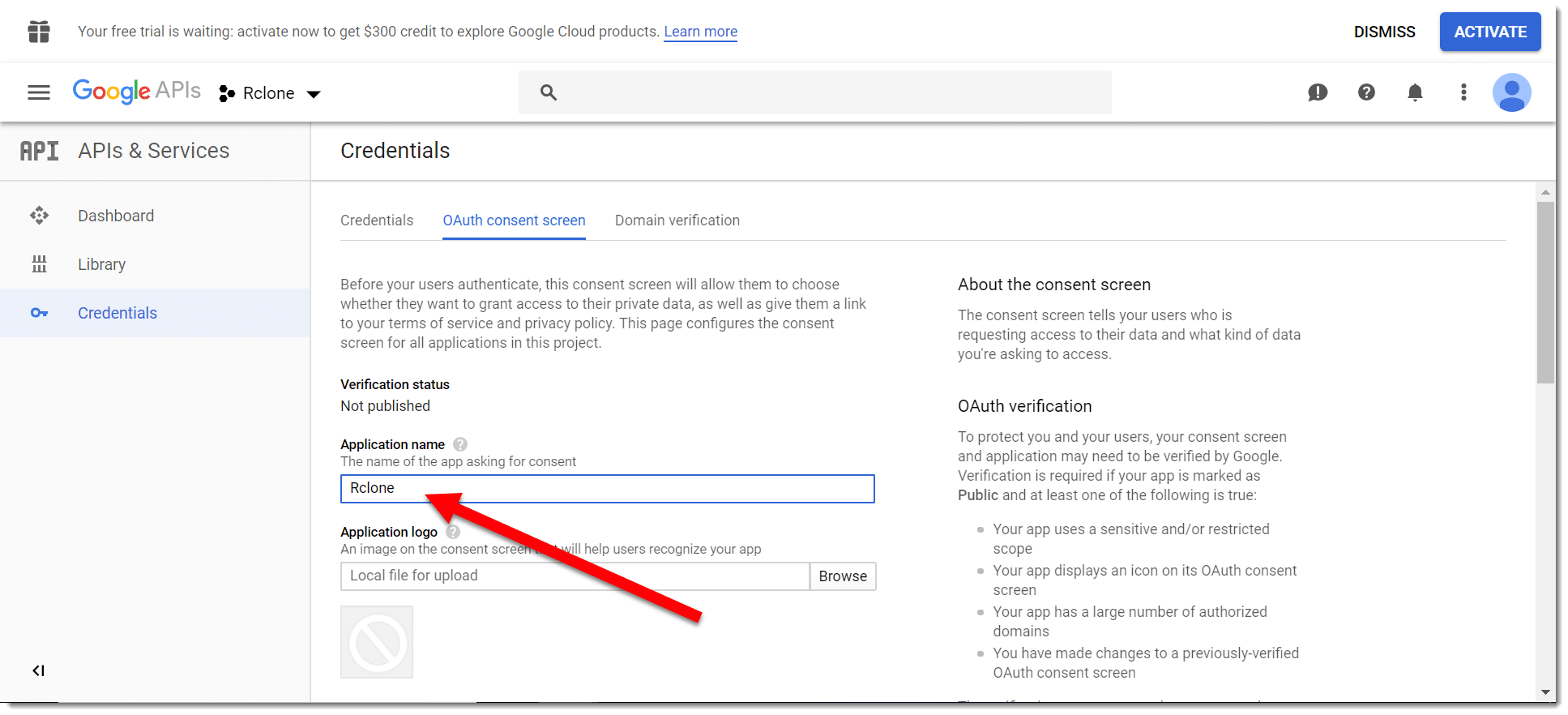Open the notifications bell
The width and height of the screenshot is (1568, 715).
coord(1415,92)
